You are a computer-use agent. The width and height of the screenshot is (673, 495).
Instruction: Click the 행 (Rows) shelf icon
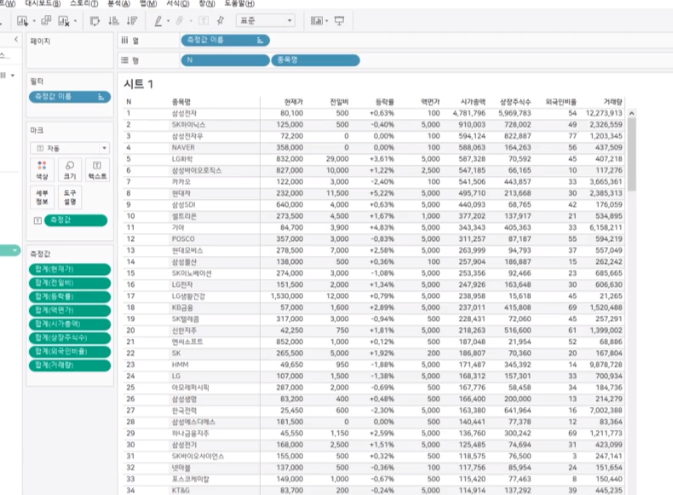(125, 61)
